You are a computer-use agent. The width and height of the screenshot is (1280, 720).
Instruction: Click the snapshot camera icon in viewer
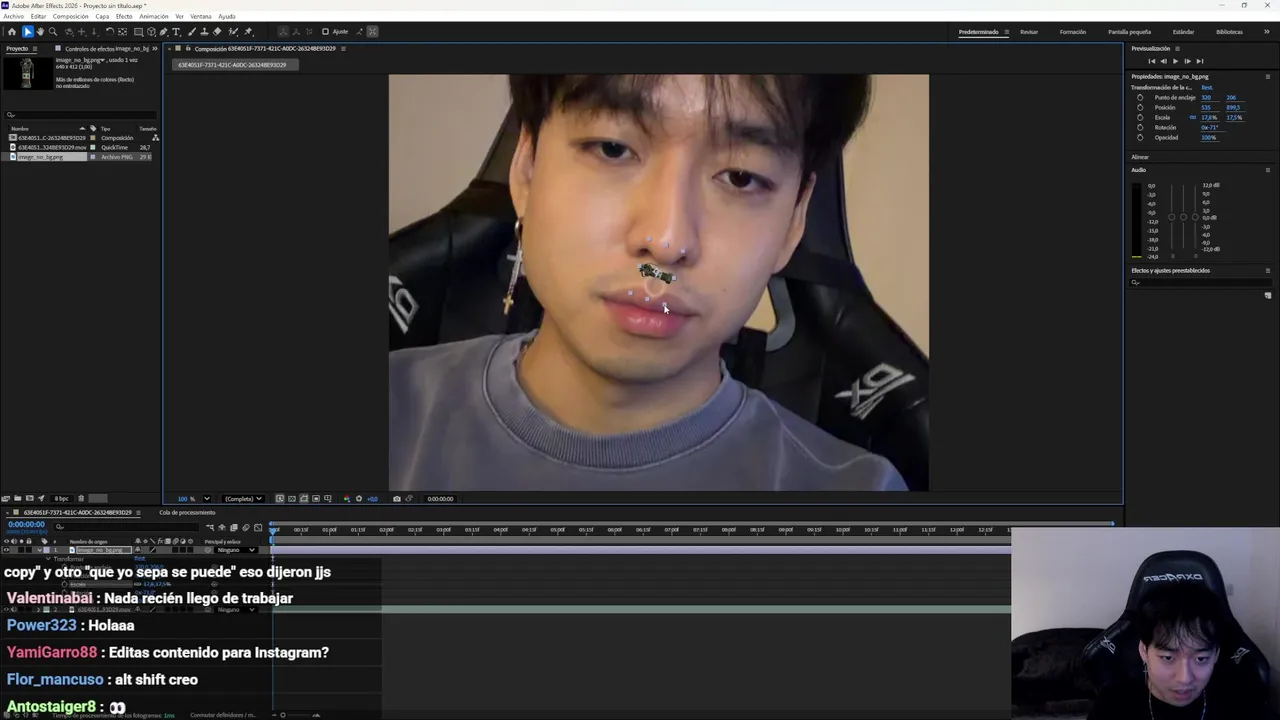click(397, 499)
